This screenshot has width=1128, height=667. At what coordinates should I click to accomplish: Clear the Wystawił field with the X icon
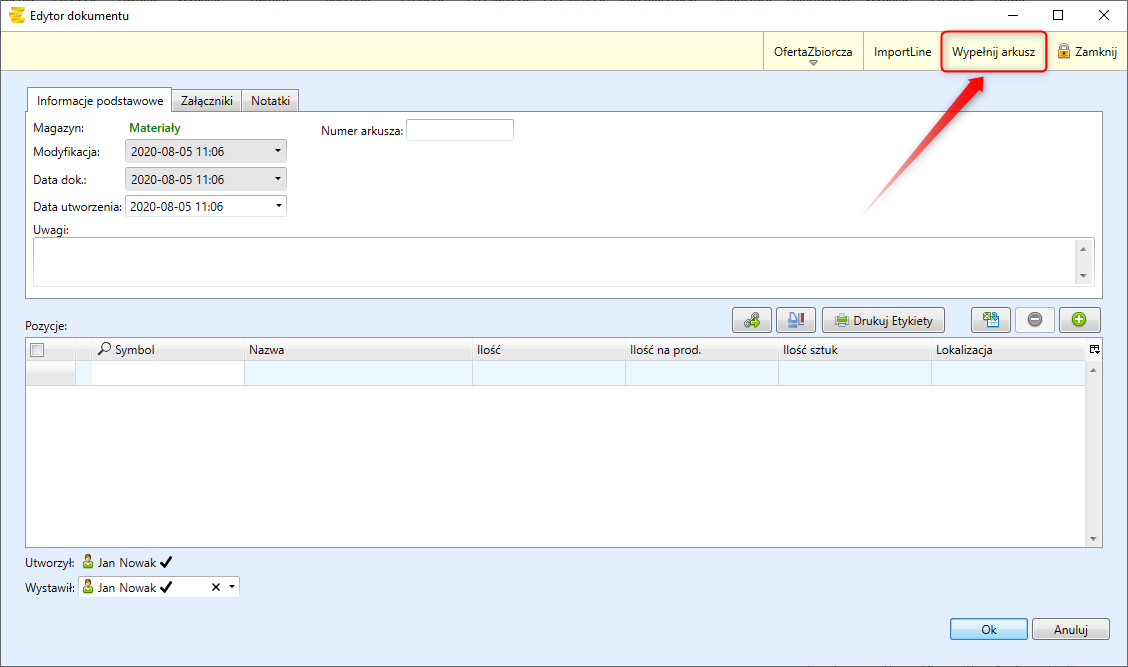(215, 588)
